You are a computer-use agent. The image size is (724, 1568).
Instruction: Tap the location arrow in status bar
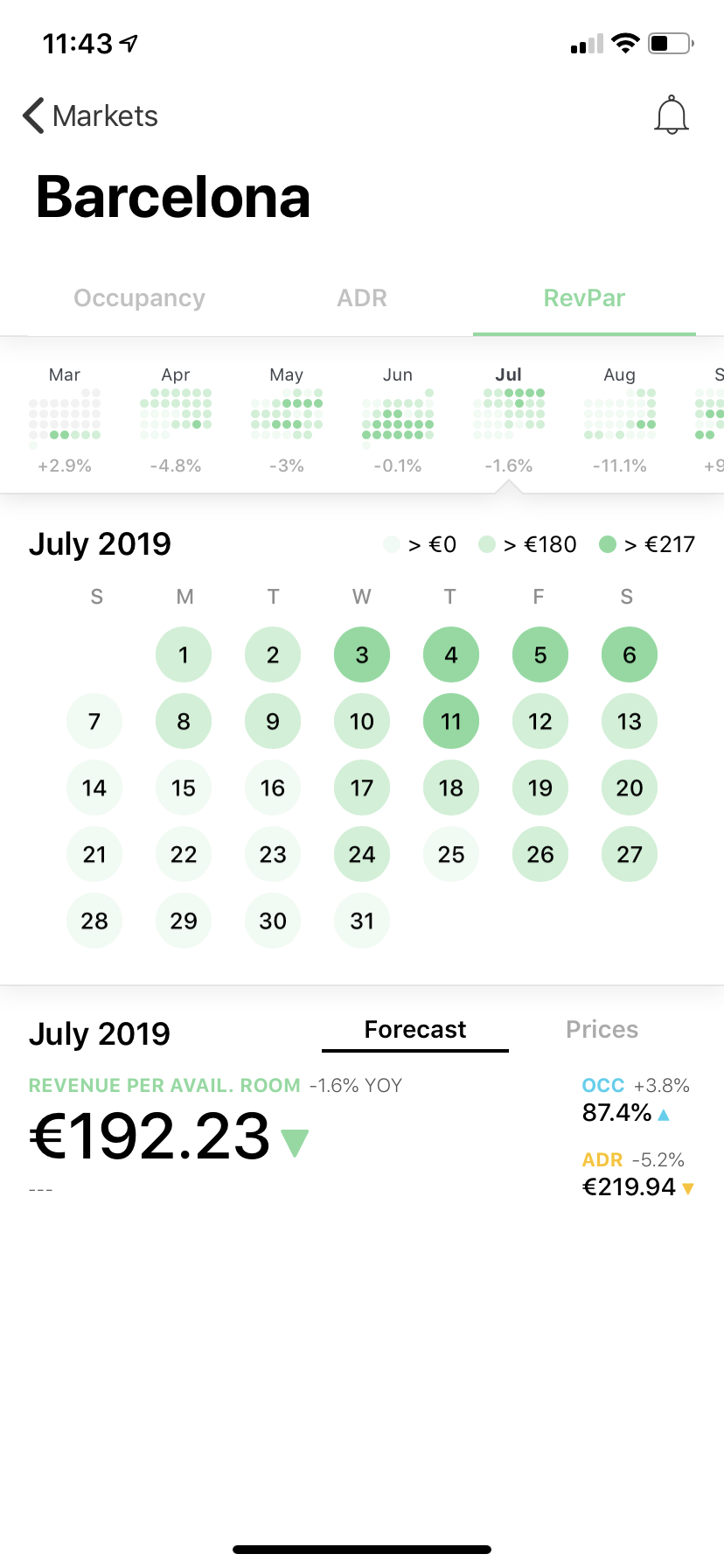coord(129,43)
